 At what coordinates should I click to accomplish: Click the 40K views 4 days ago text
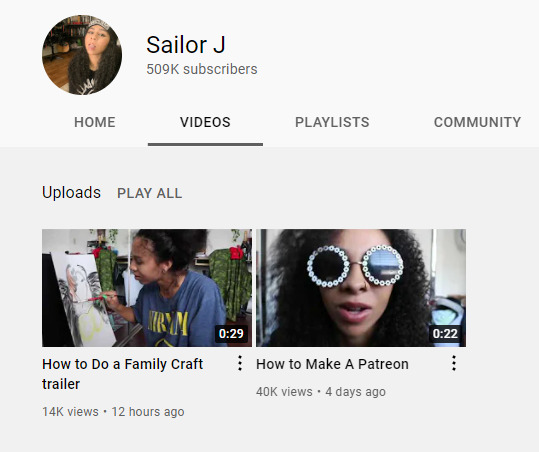[x=321, y=392]
